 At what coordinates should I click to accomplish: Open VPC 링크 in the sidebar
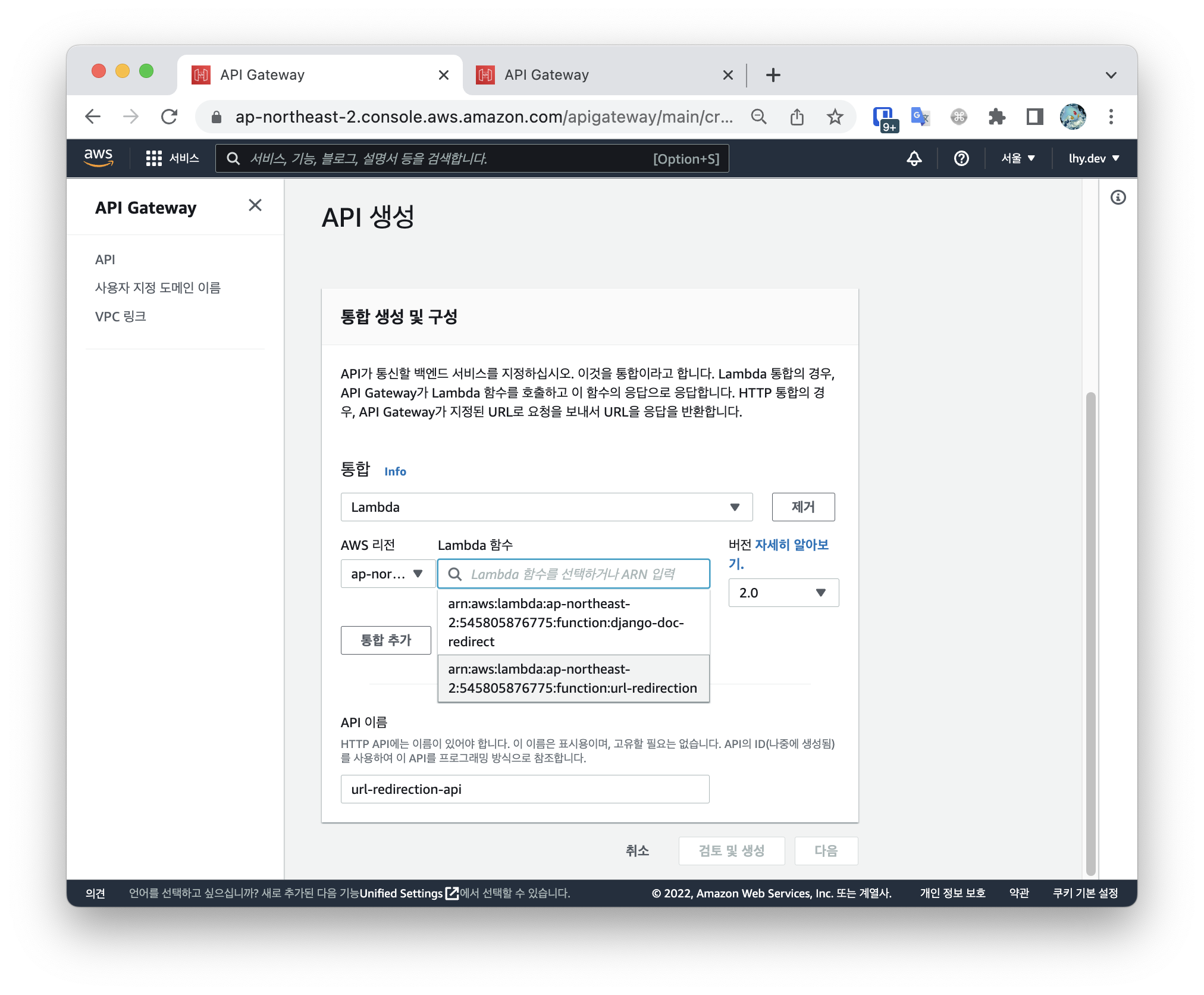coord(121,317)
